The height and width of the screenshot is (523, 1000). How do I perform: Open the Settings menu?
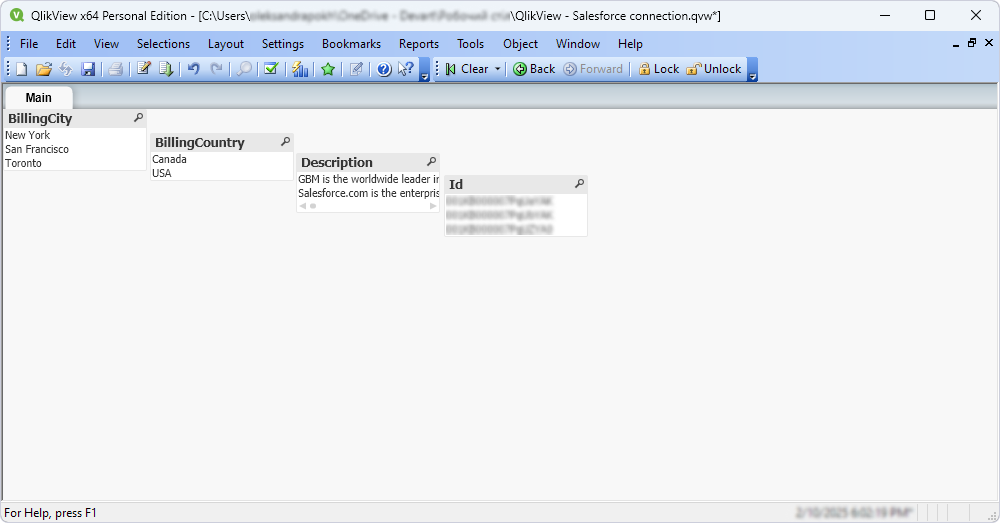283,44
